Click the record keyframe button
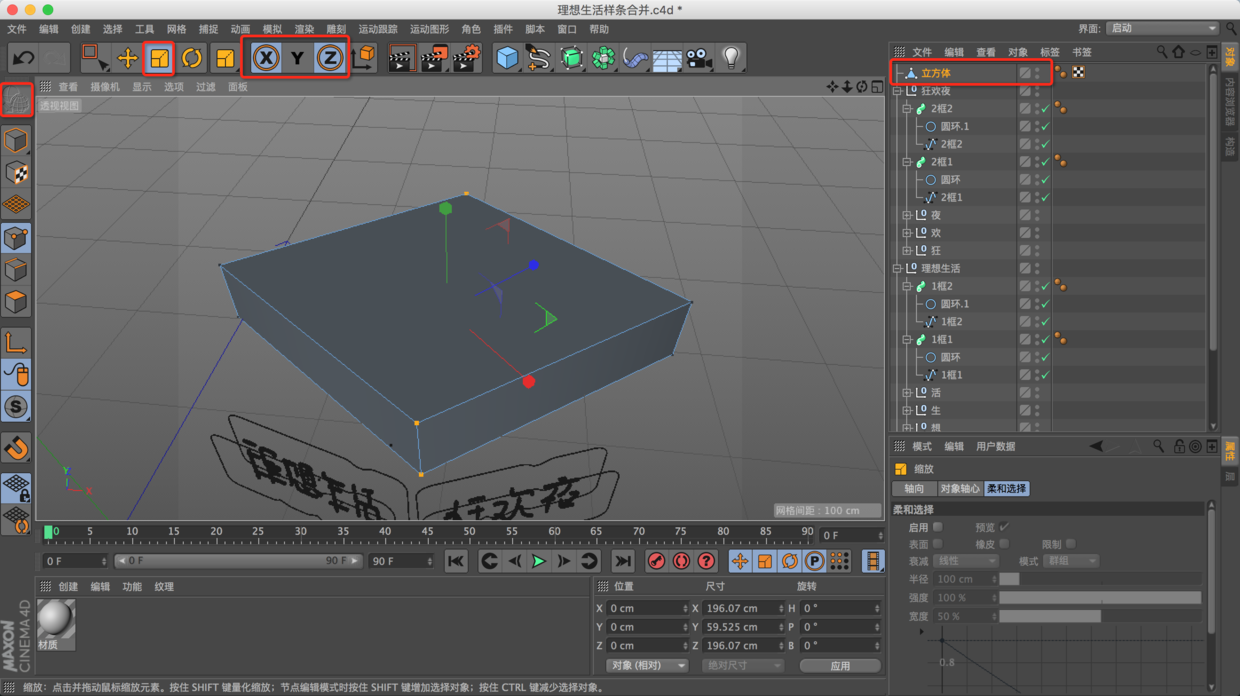The width and height of the screenshot is (1240, 696). (656, 562)
